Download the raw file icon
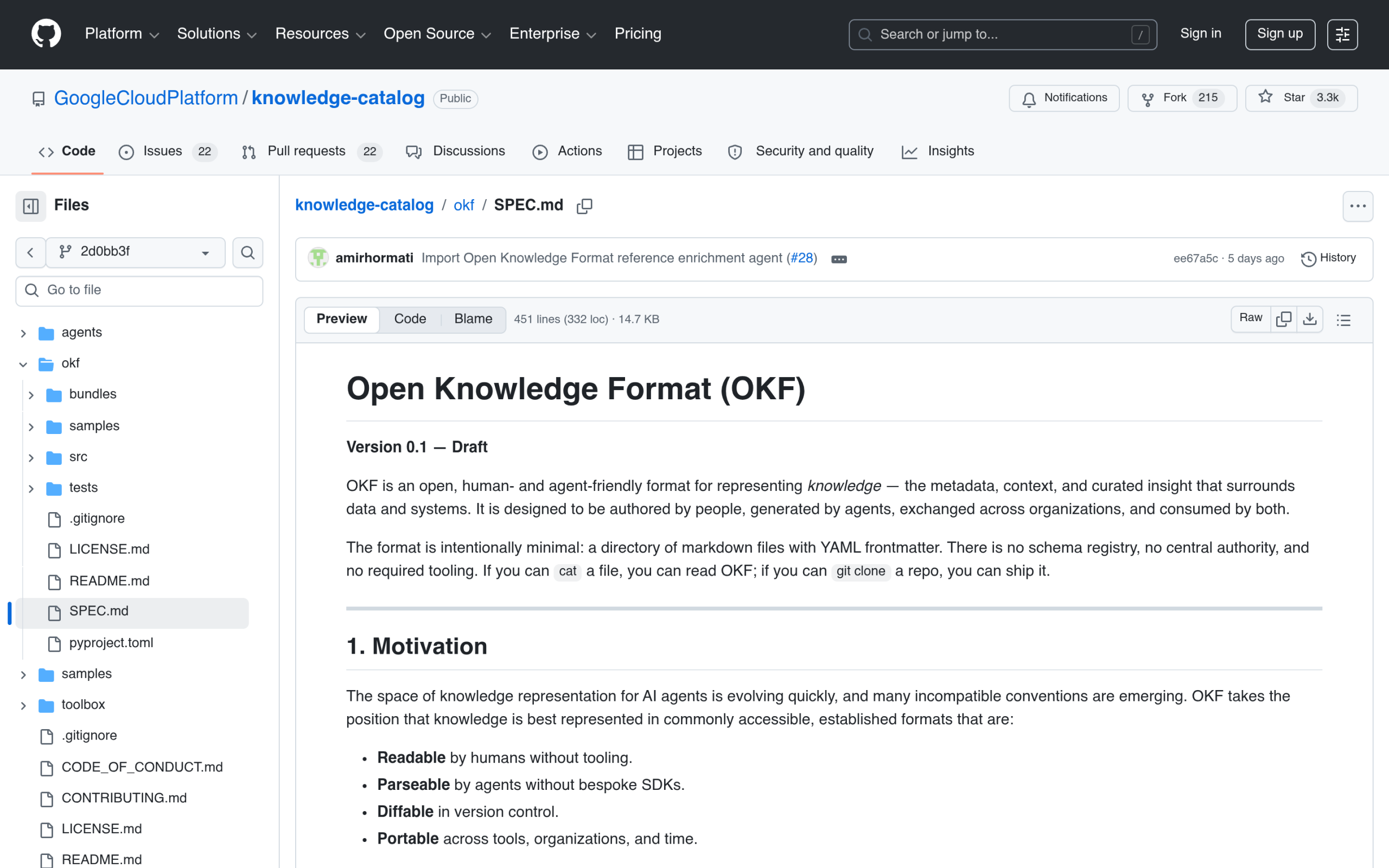Viewport: 1389px width, 868px height. 1309,319
